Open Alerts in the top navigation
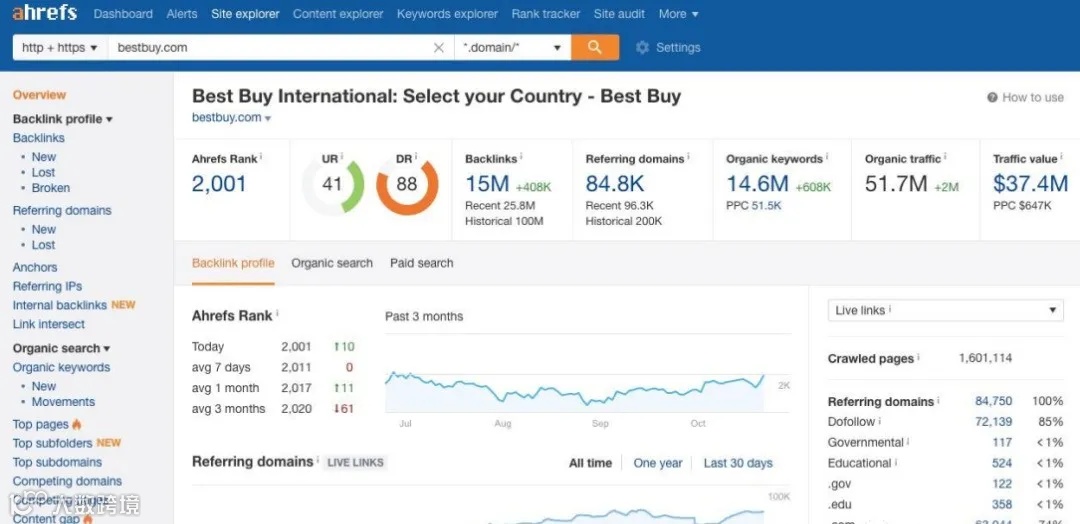This screenshot has height=524, width=1080. pos(182,14)
